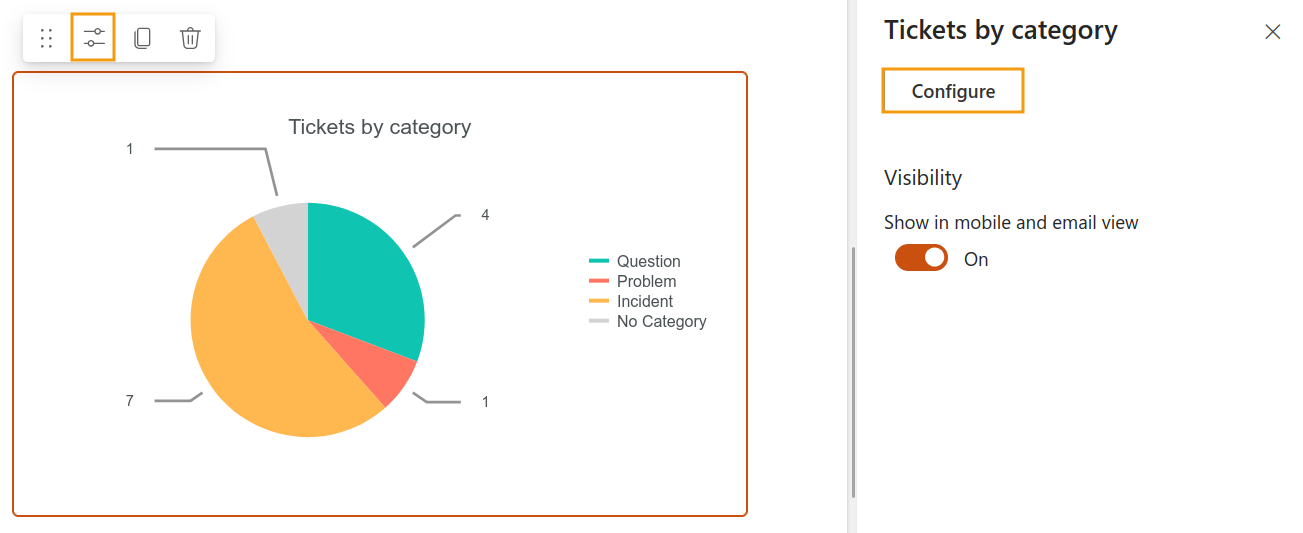Click the data label 7 beside Incident slice
The height and width of the screenshot is (533, 1303).
129,401
